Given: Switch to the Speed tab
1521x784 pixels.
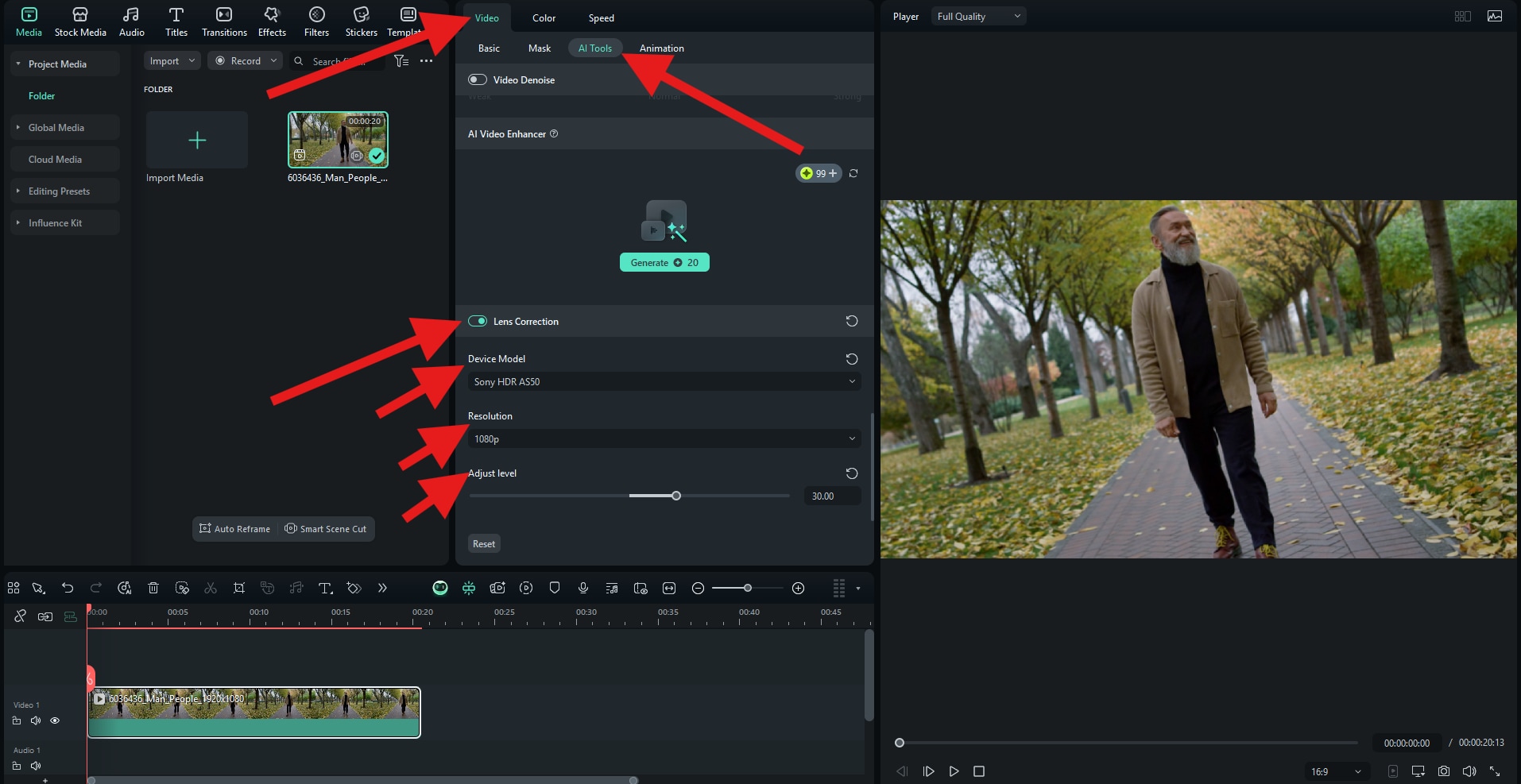Looking at the screenshot, I should pos(601,17).
